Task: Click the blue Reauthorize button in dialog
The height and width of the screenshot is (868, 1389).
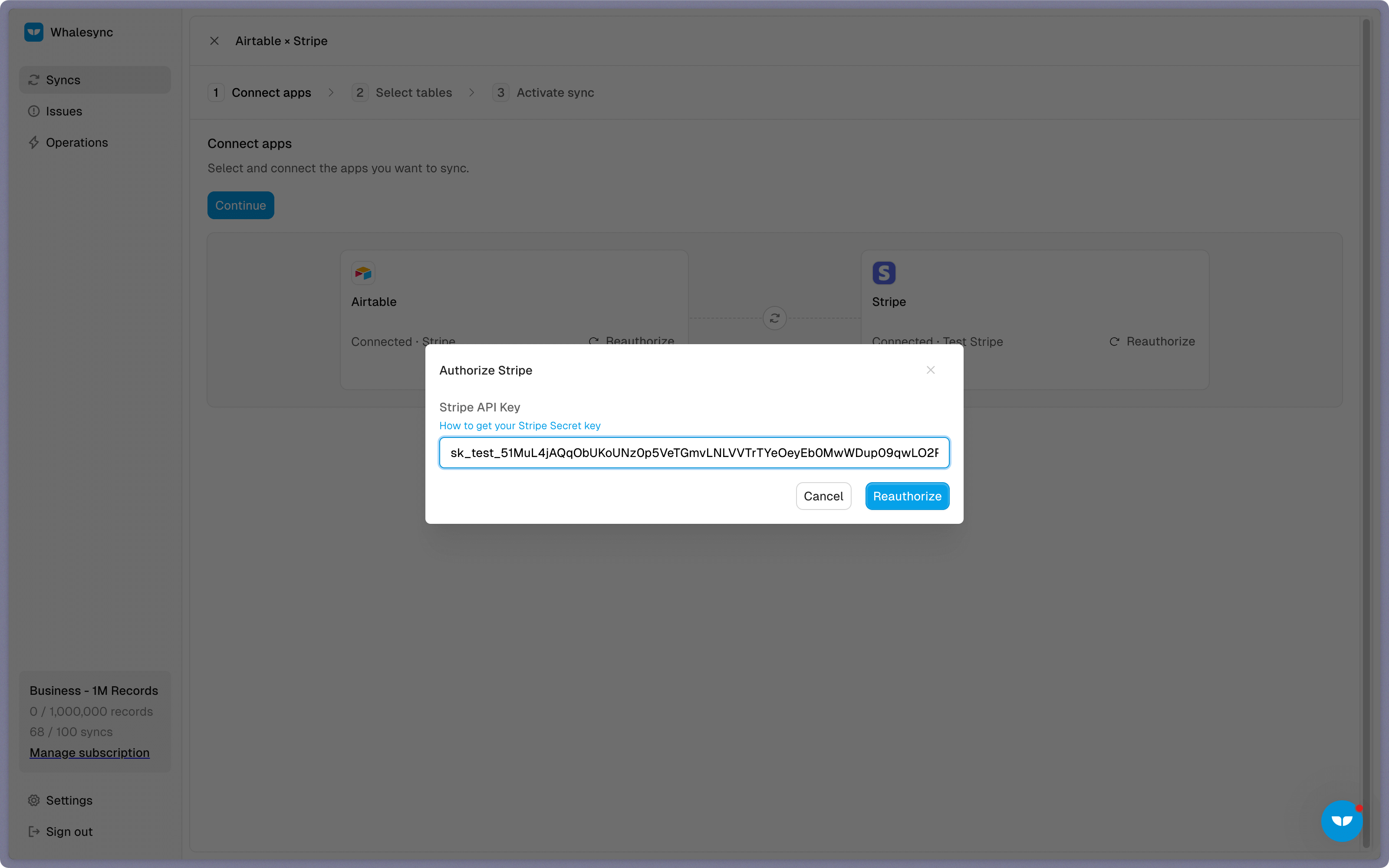Action: (907, 496)
